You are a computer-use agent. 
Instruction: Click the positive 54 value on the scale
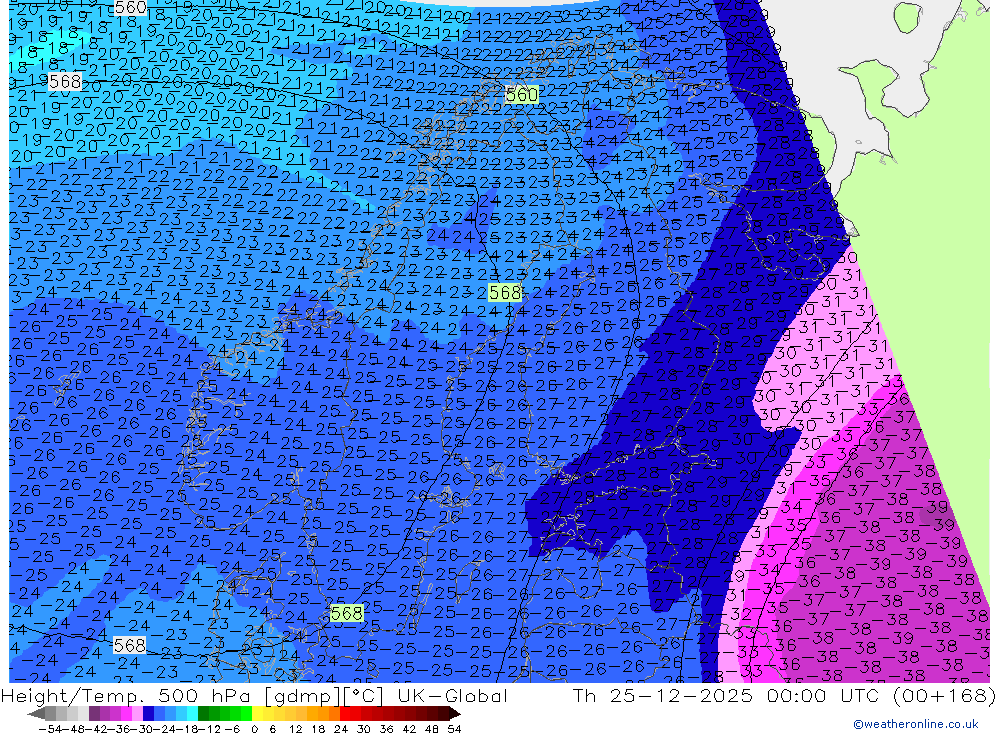(x=454, y=729)
